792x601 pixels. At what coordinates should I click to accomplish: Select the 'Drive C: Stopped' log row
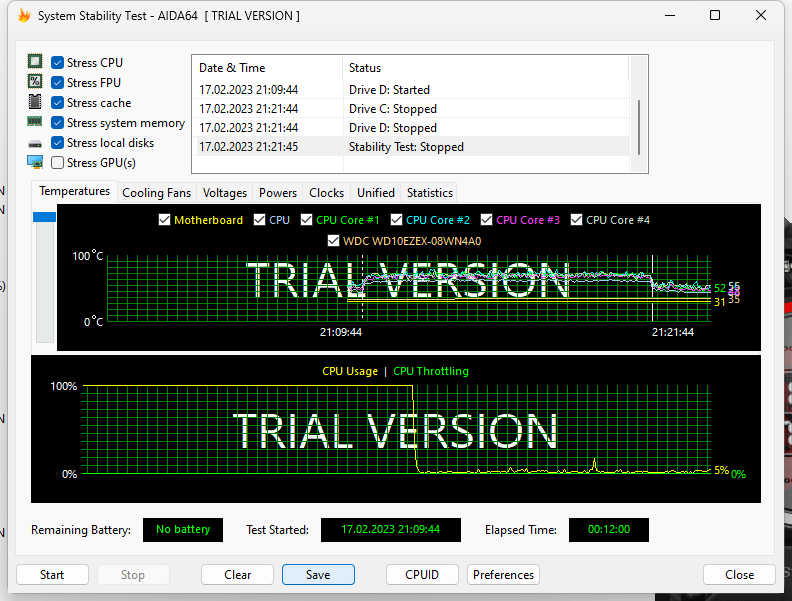pyautogui.click(x=411, y=109)
